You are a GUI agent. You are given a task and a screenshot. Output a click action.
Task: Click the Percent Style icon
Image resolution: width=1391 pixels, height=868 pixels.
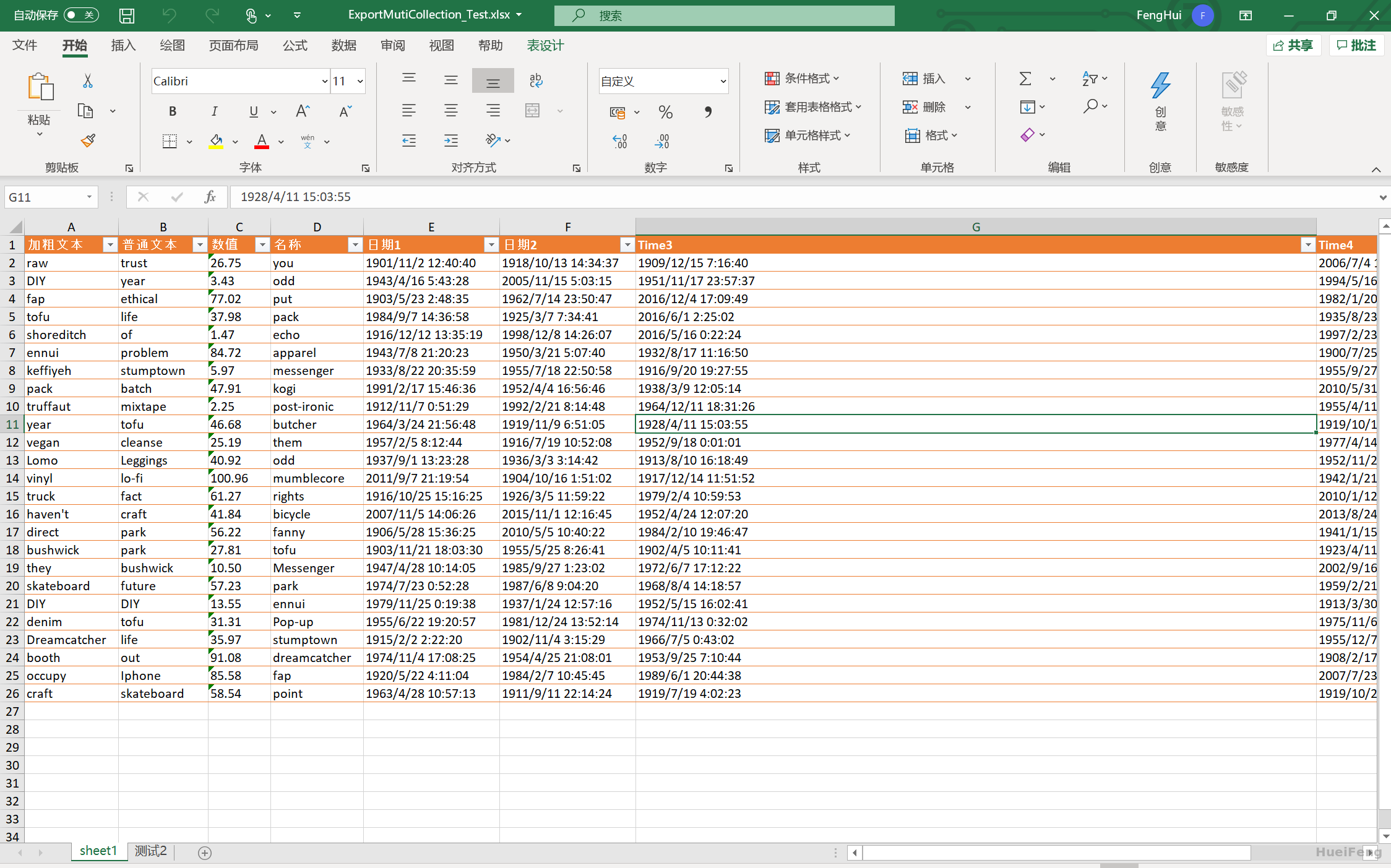coord(666,112)
